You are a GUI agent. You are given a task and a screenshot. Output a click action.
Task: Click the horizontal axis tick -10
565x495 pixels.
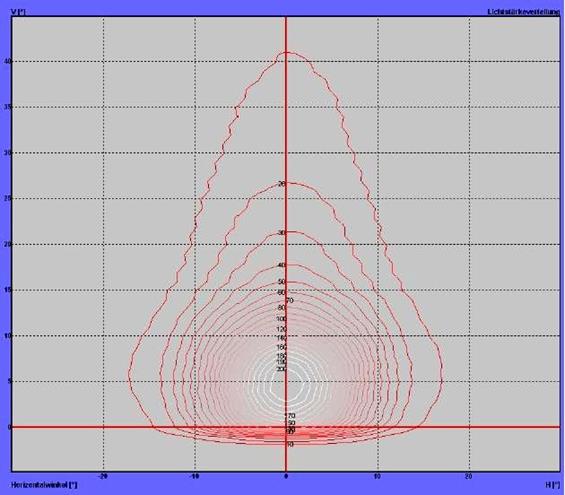tap(194, 476)
